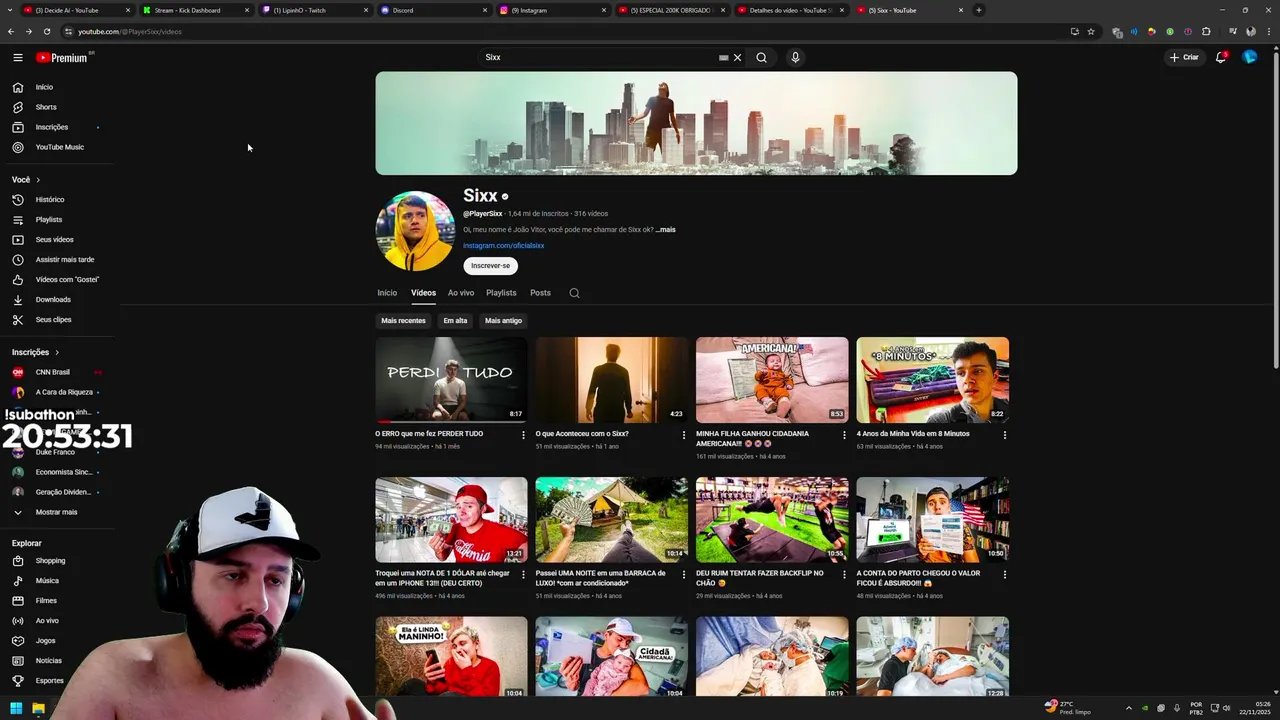This screenshot has height=720, width=1280.
Task: Open the Posts channel tab
Action: (x=540, y=293)
